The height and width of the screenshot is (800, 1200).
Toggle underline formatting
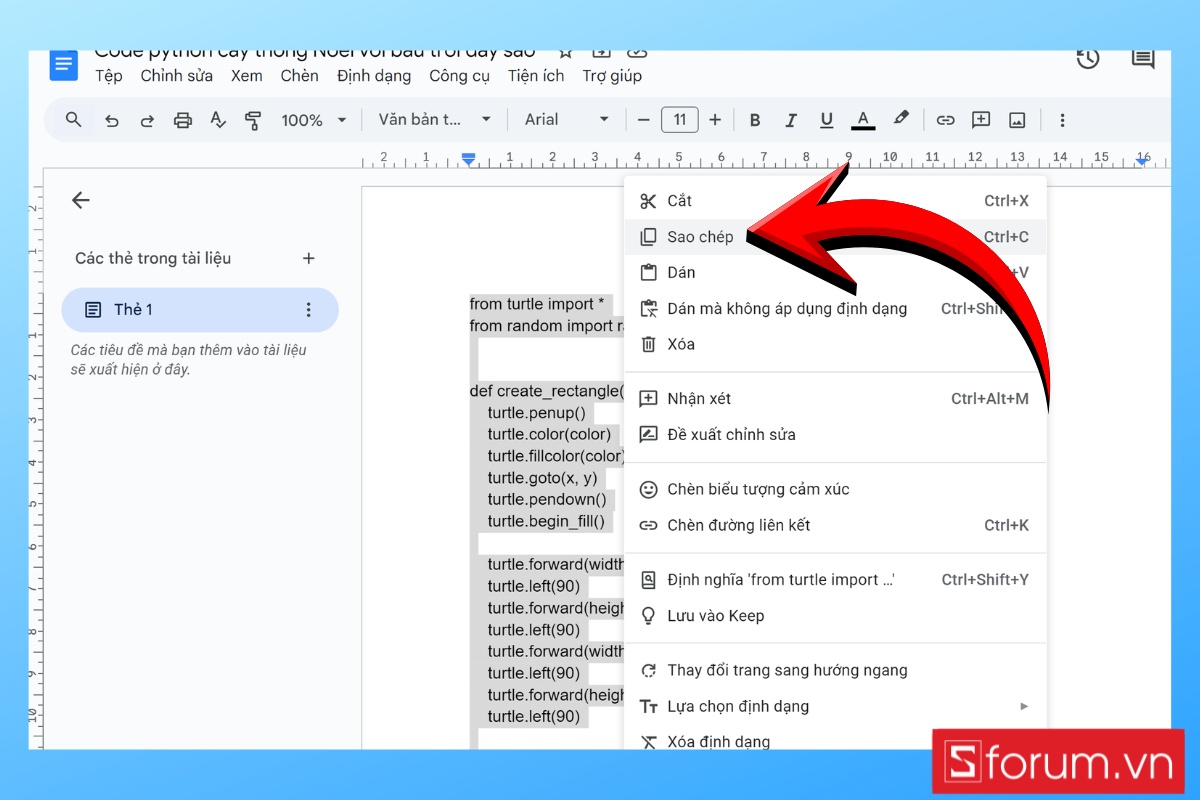(x=826, y=119)
